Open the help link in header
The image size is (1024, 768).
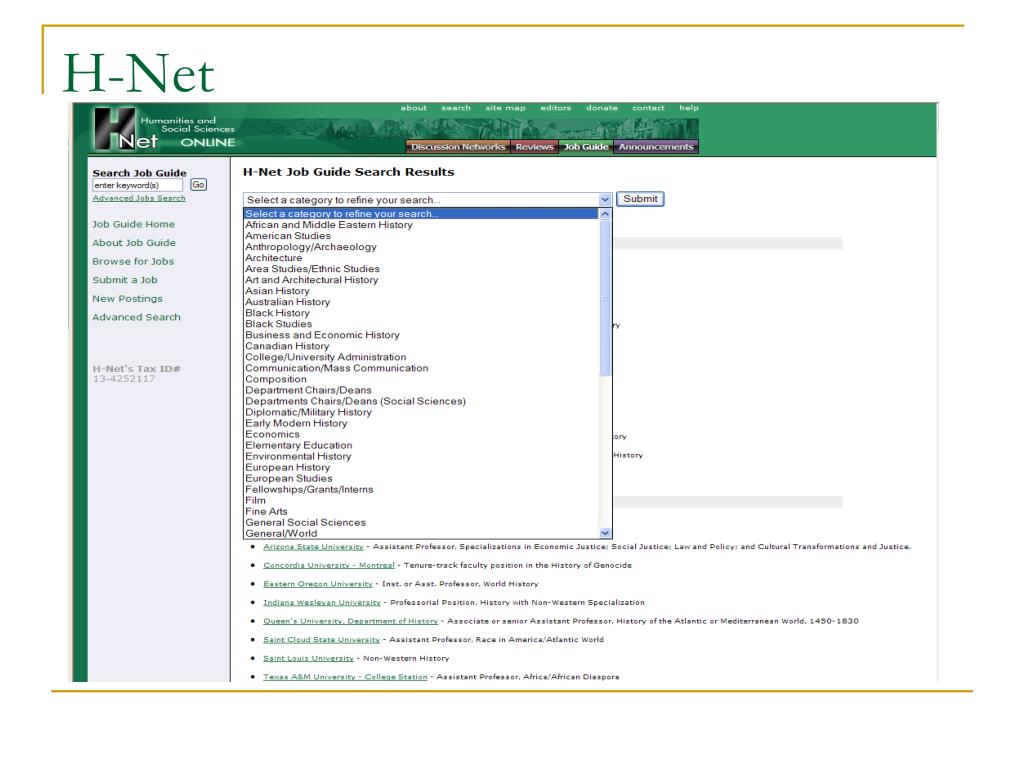click(x=689, y=108)
